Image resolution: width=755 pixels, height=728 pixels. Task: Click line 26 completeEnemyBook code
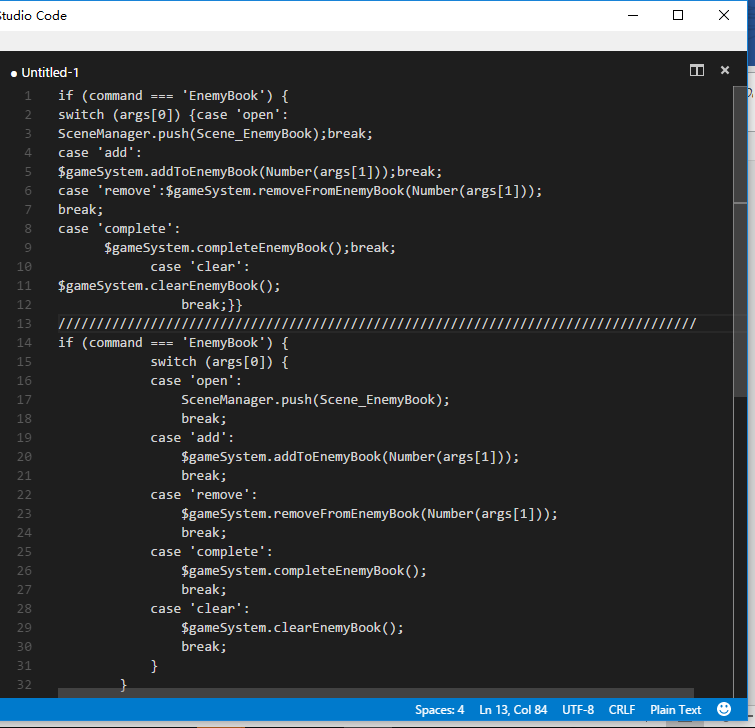(304, 571)
